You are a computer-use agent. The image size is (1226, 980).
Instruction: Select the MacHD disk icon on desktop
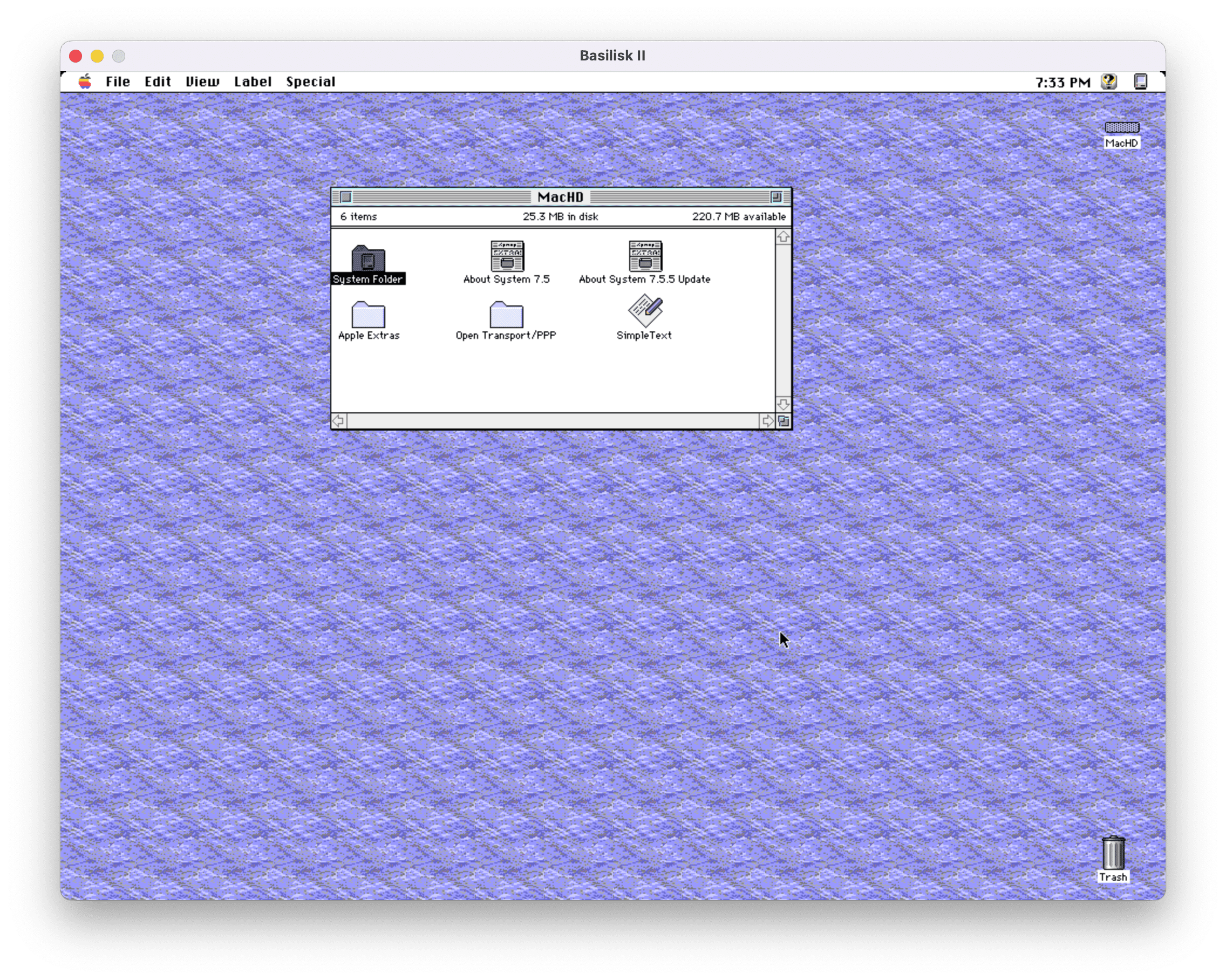[x=1121, y=127]
